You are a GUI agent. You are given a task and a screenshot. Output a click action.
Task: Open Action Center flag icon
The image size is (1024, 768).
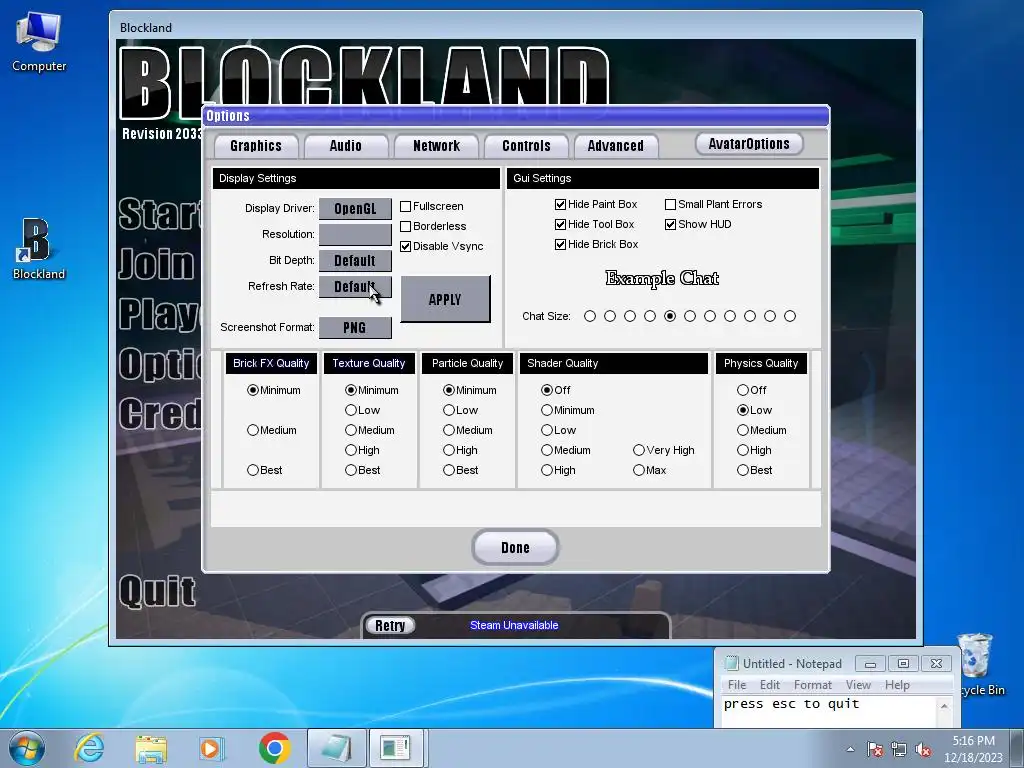point(875,749)
